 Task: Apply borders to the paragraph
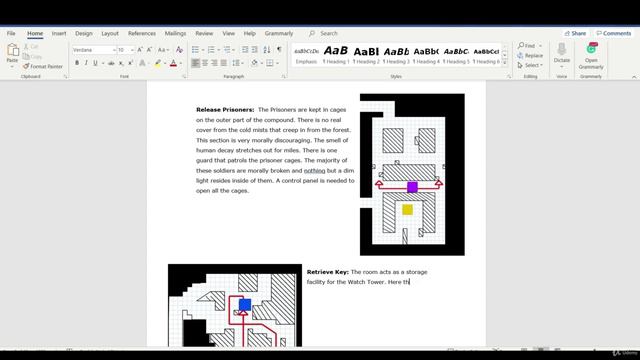(x=270, y=63)
